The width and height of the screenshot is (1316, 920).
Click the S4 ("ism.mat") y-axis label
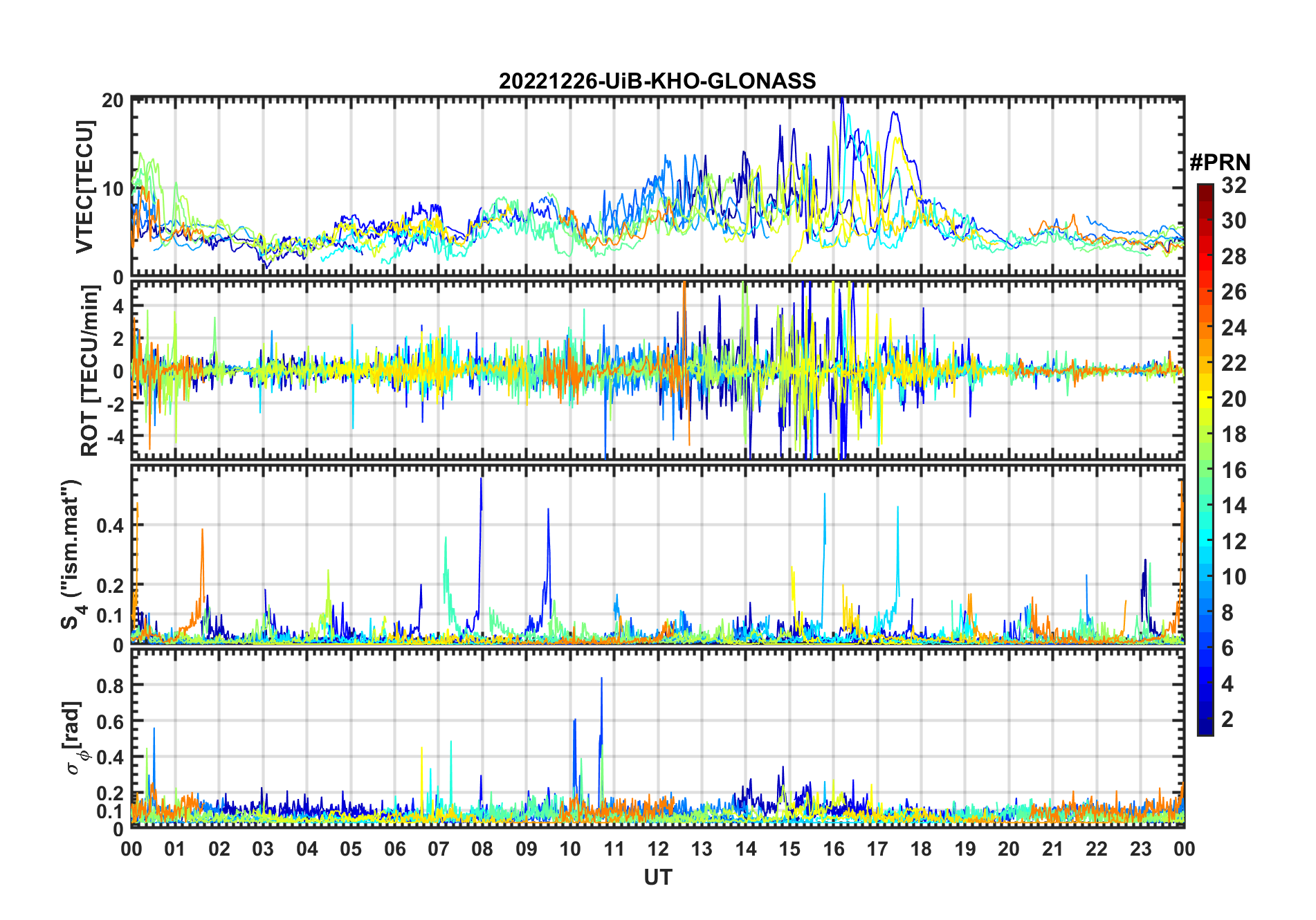(x=72, y=555)
